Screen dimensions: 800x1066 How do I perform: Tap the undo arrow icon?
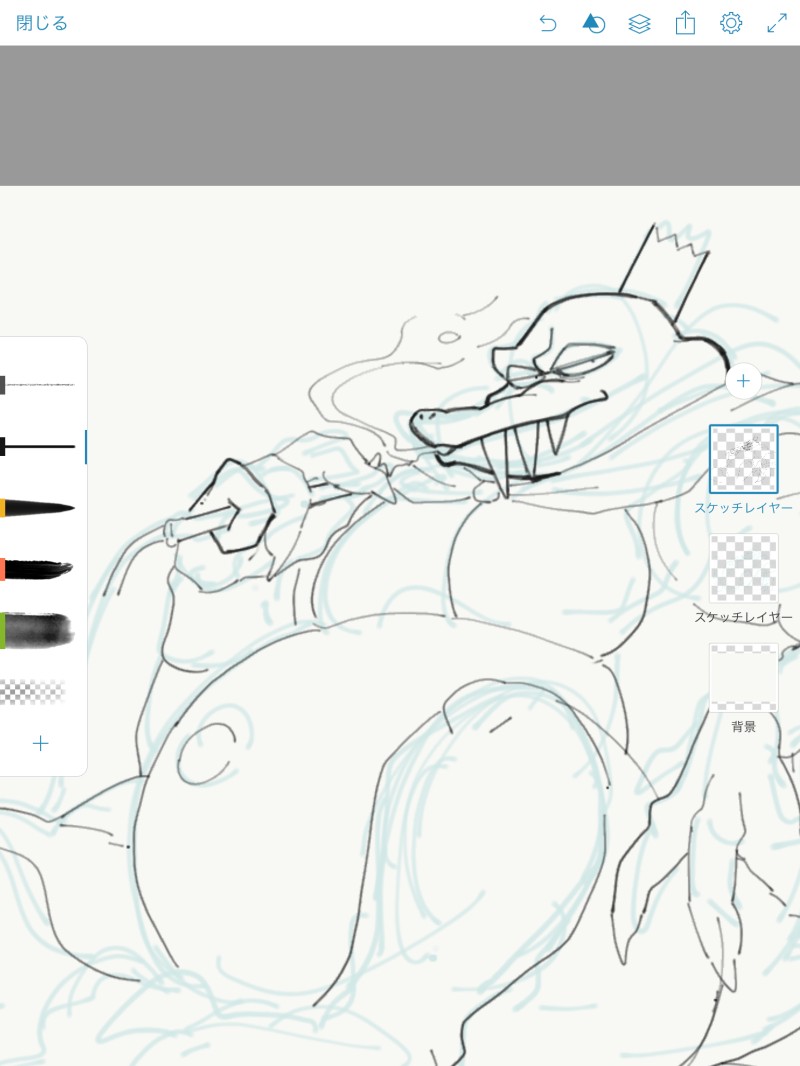point(548,24)
